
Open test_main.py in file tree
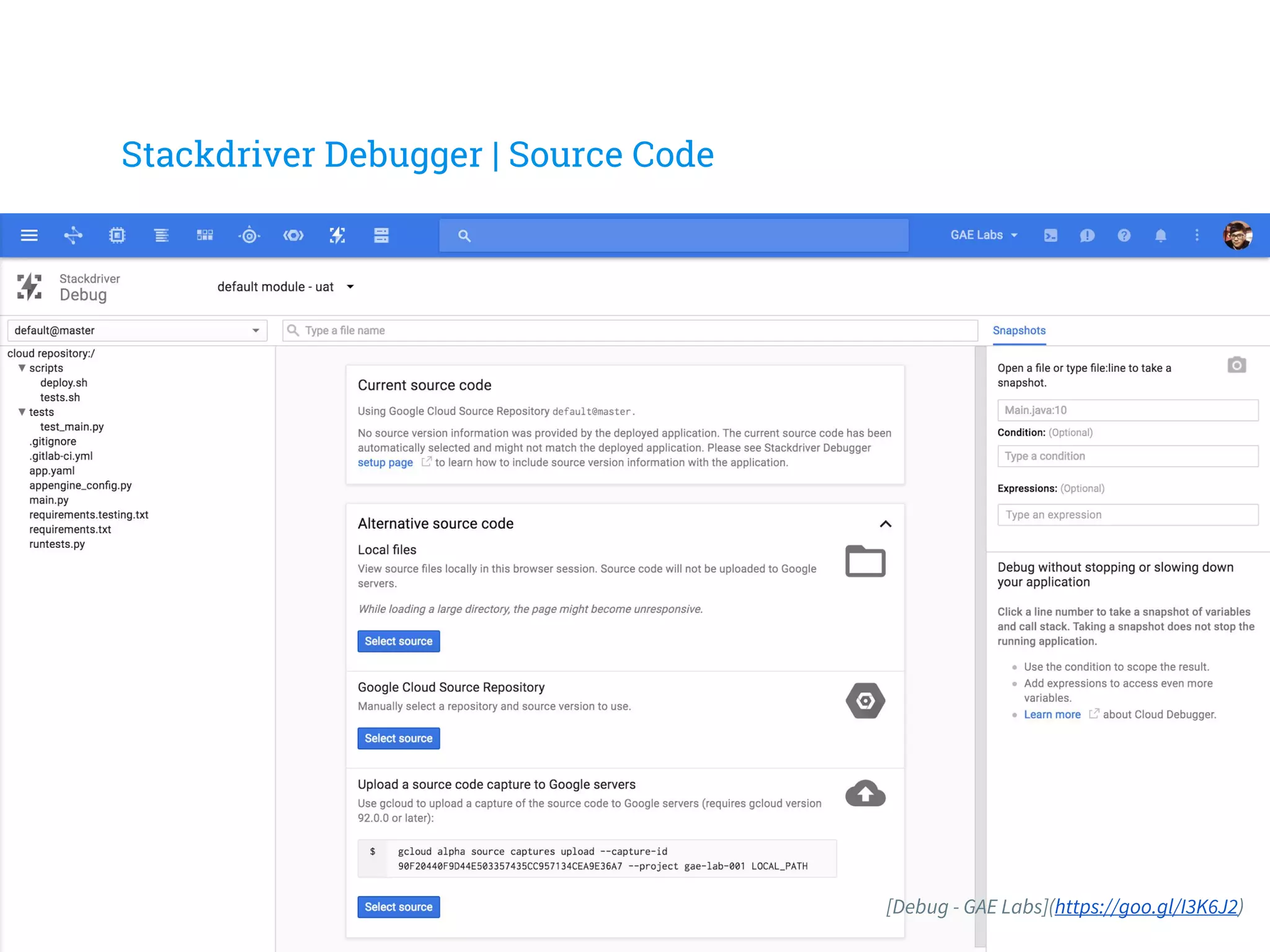pyautogui.click(x=72, y=427)
